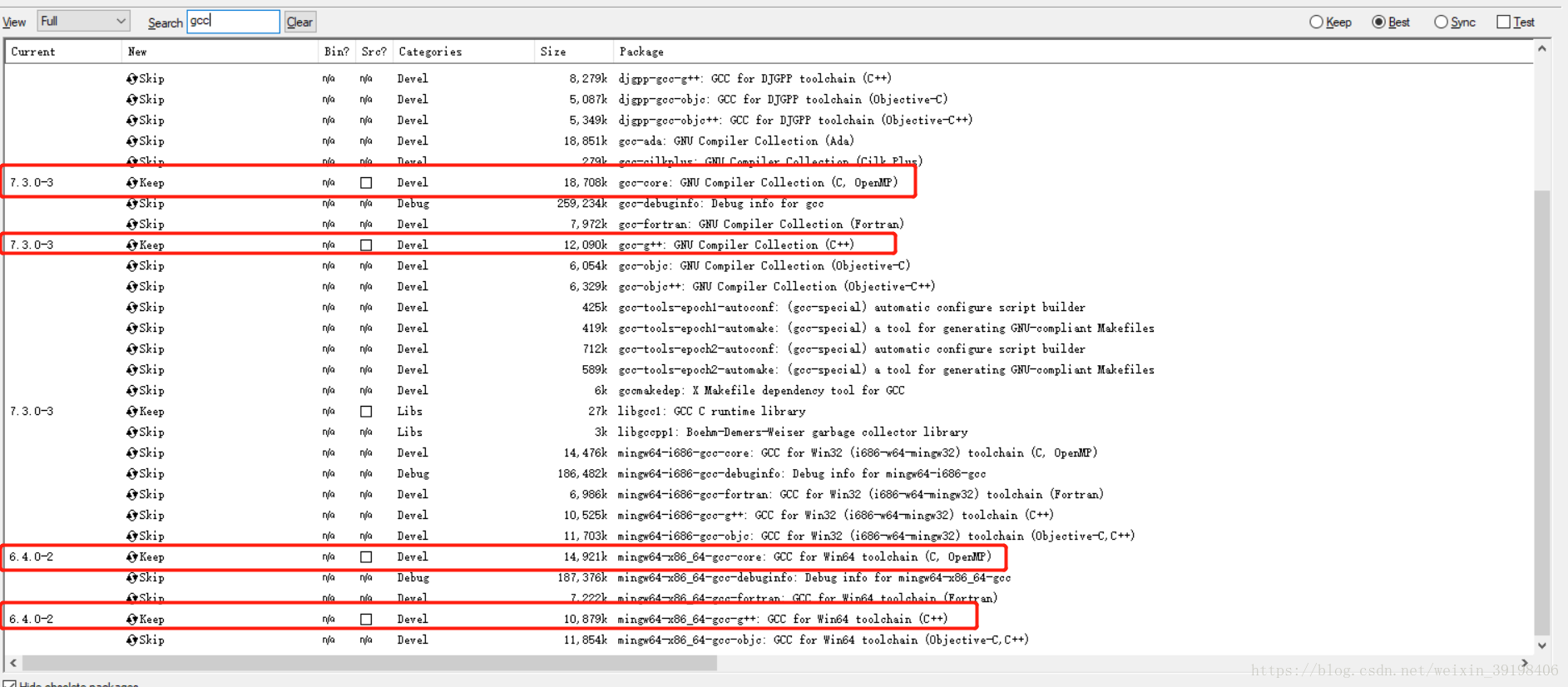Toggle Skip icon for gcc-tools-epoch1-automake

coord(131,328)
